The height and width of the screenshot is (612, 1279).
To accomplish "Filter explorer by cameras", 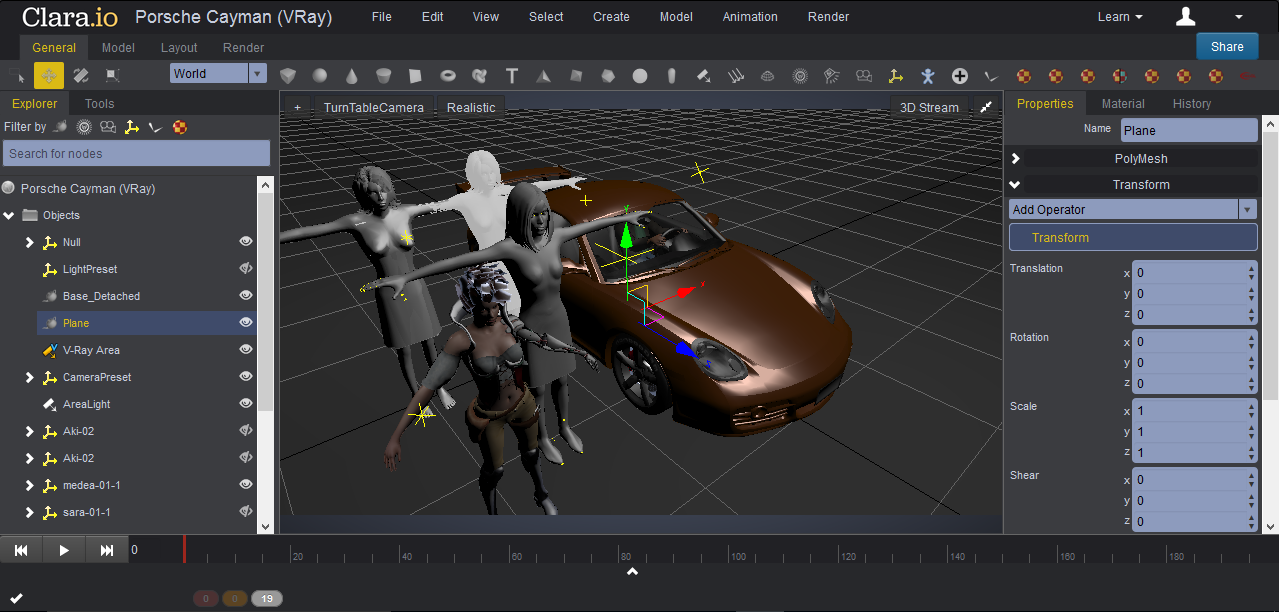I will 107,127.
